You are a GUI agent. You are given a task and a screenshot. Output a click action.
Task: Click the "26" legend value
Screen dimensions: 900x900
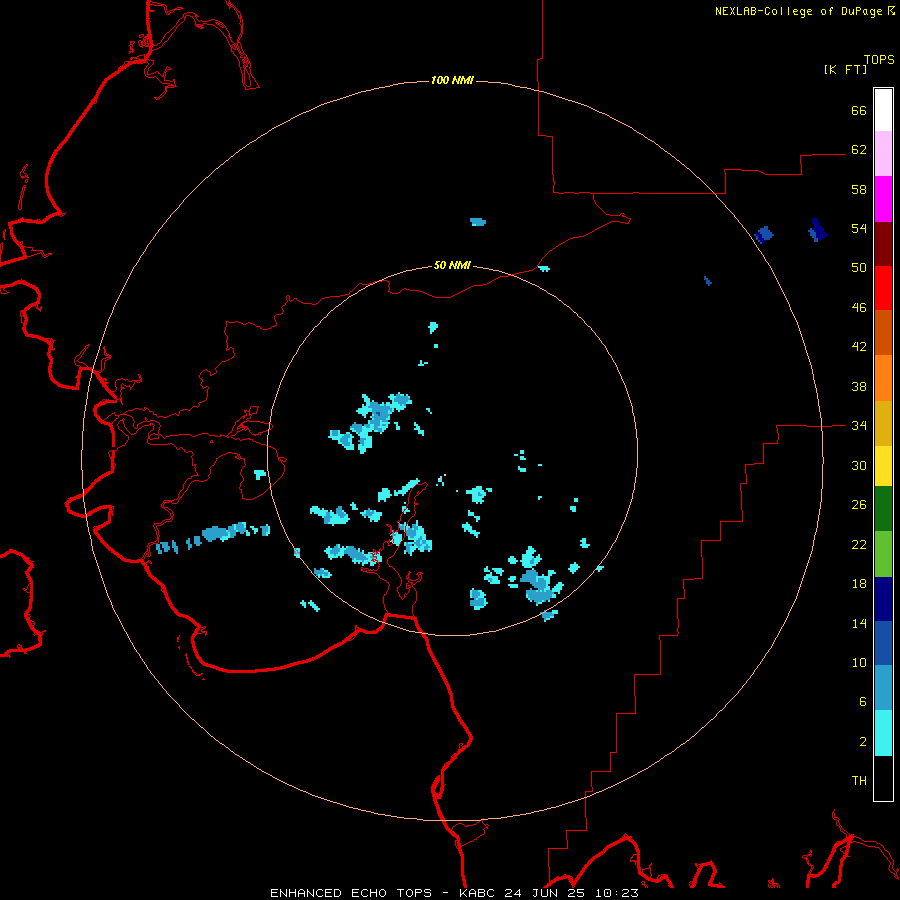[859, 505]
